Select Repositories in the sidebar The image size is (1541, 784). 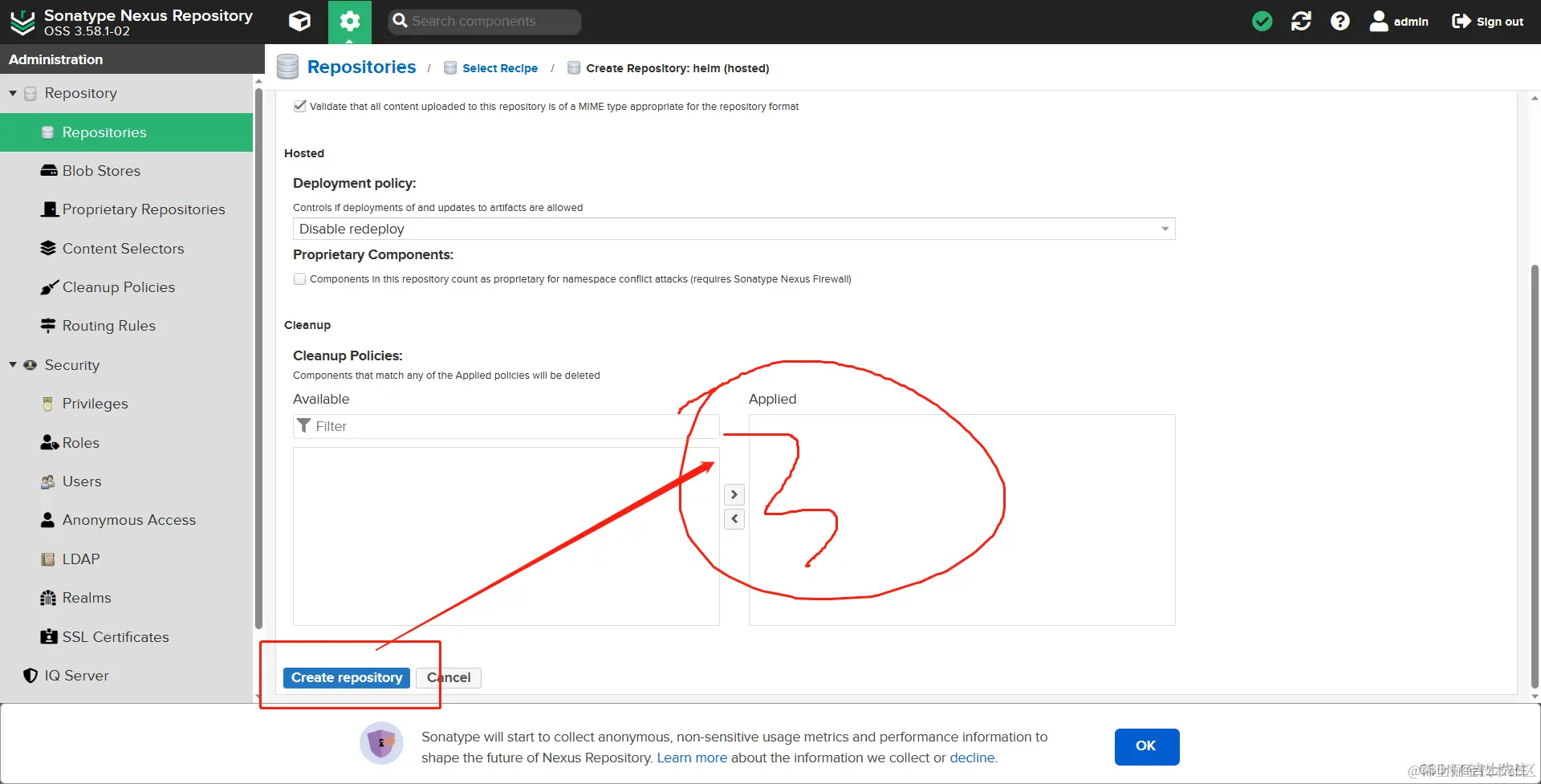[126, 132]
